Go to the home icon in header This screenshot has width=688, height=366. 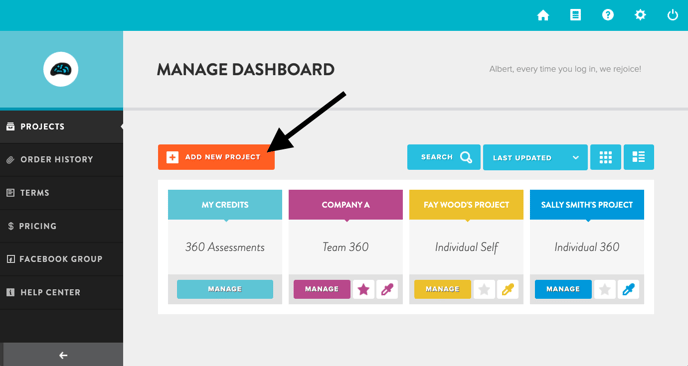point(543,15)
